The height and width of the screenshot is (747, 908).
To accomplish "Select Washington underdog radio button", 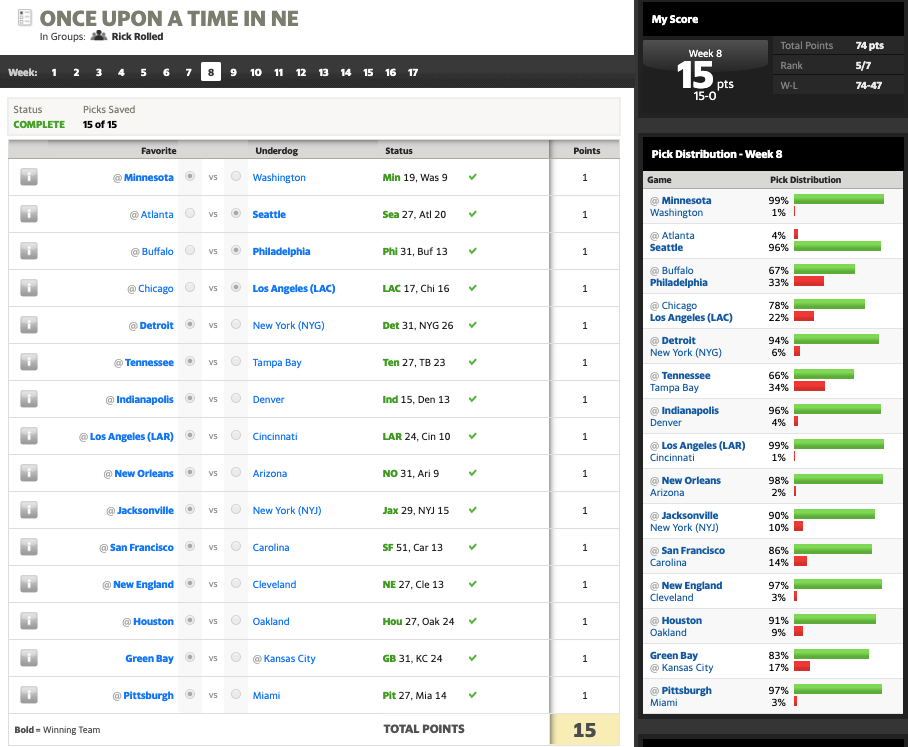I will pyautogui.click(x=236, y=176).
